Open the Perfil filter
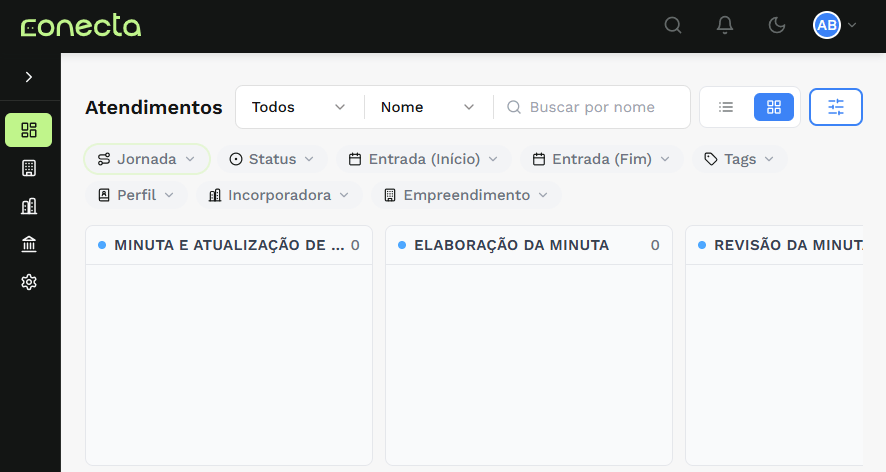The height and width of the screenshot is (472, 886). click(x=136, y=195)
